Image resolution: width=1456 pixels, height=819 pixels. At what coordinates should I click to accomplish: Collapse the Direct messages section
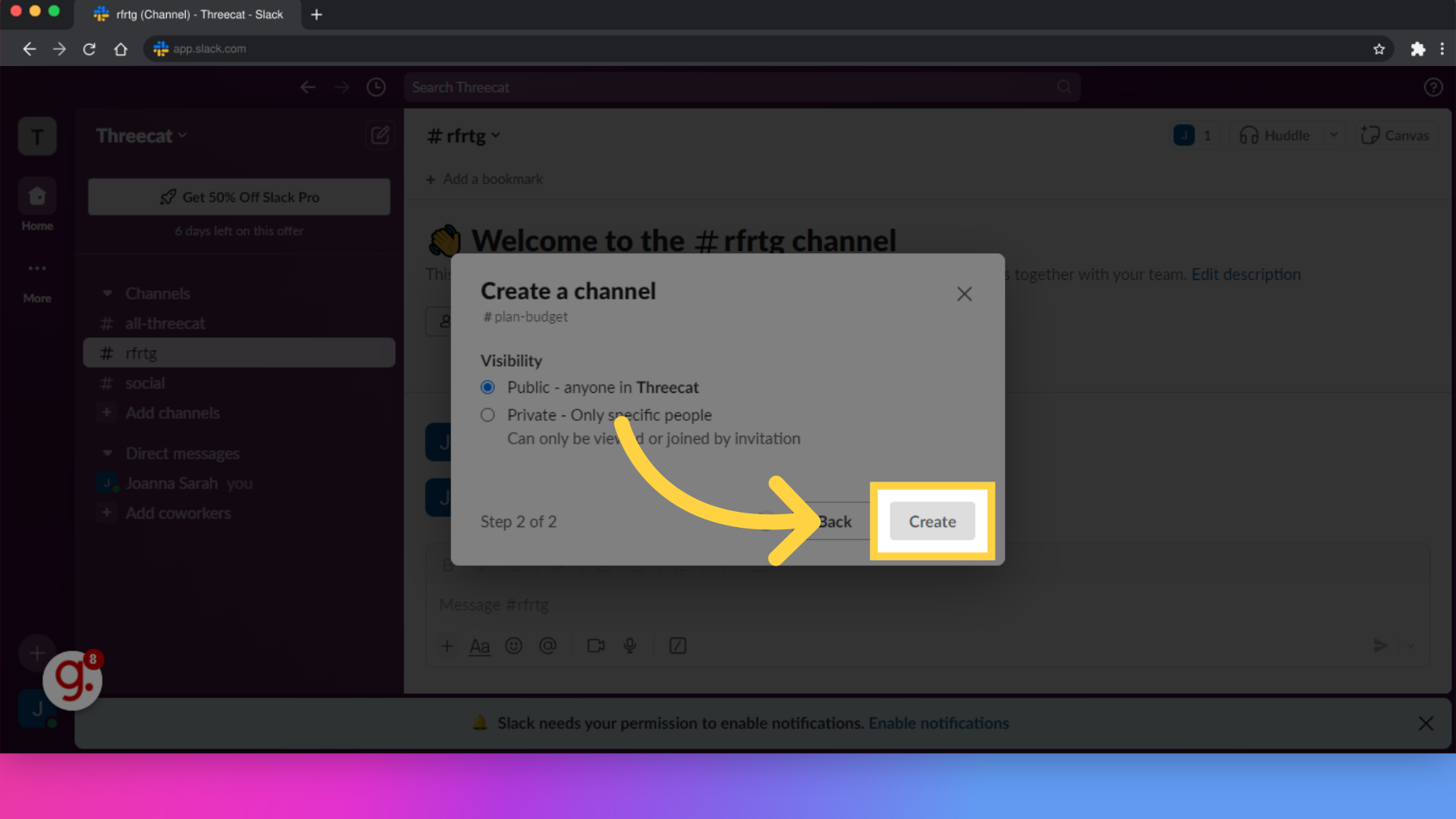[x=108, y=453]
